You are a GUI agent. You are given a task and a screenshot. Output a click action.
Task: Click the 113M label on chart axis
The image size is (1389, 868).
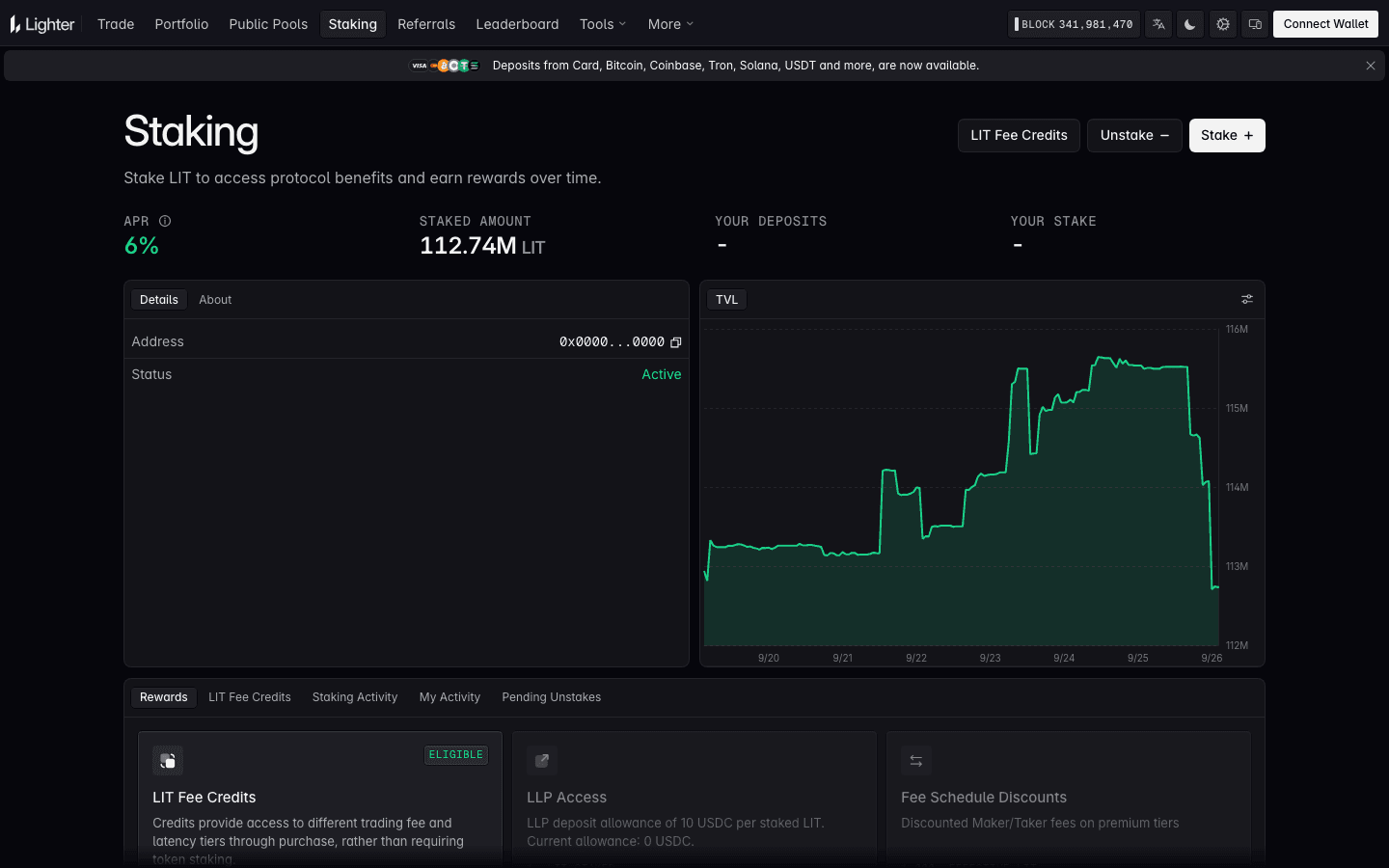pos(1237,567)
